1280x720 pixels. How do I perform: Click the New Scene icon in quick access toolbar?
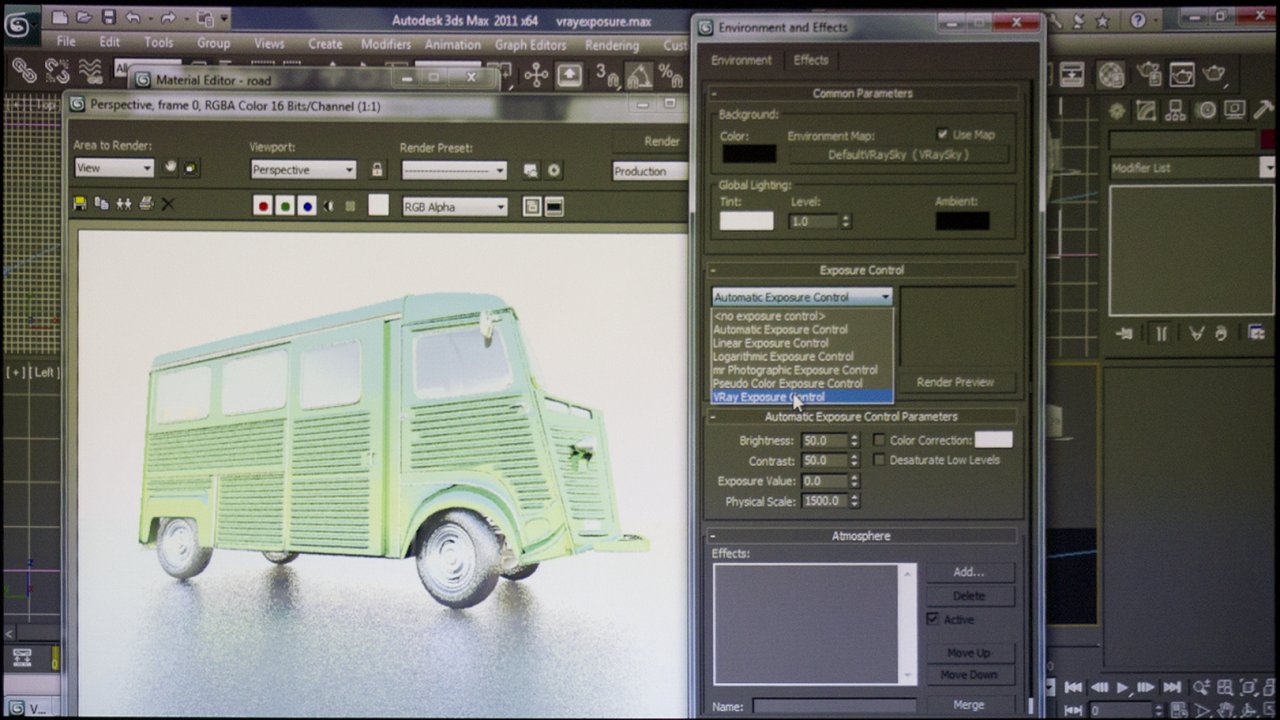tap(60, 18)
